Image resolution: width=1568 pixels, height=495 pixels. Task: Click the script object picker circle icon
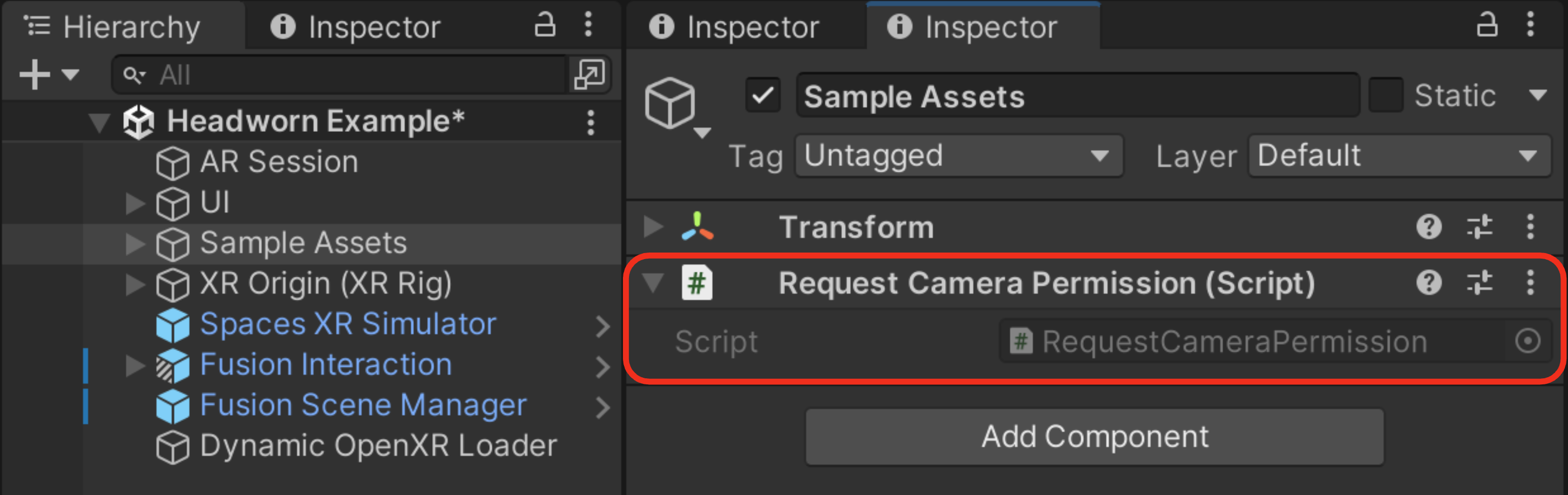click(1528, 341)
